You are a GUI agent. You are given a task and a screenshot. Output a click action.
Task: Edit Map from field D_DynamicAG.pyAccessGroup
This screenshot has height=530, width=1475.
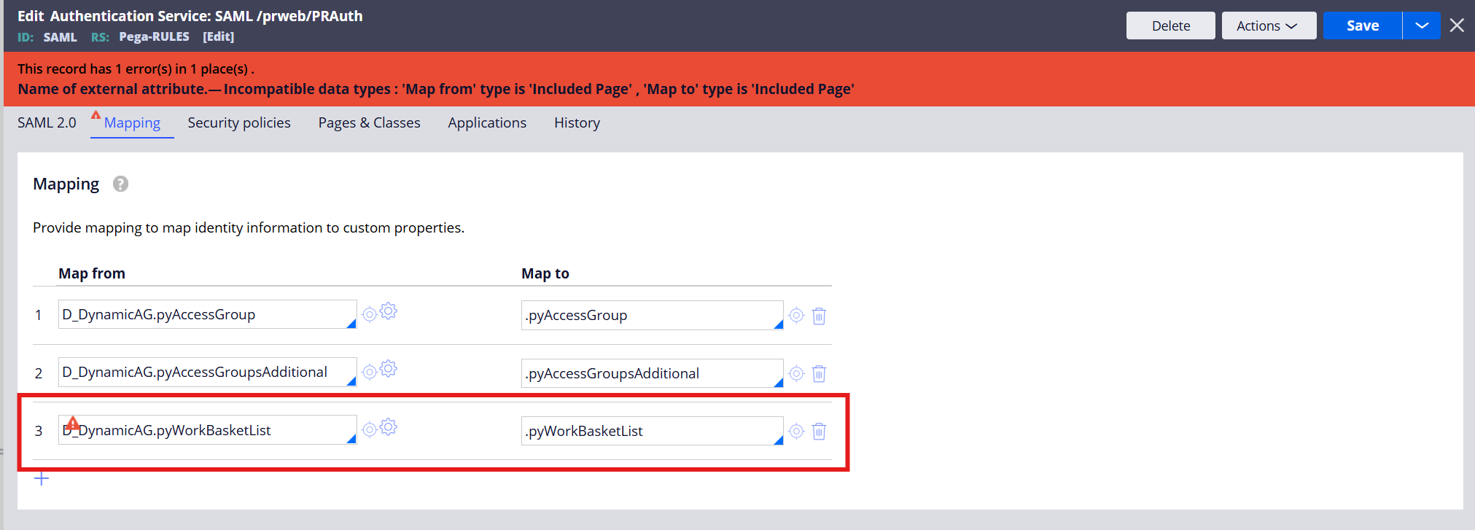point(207,314)
